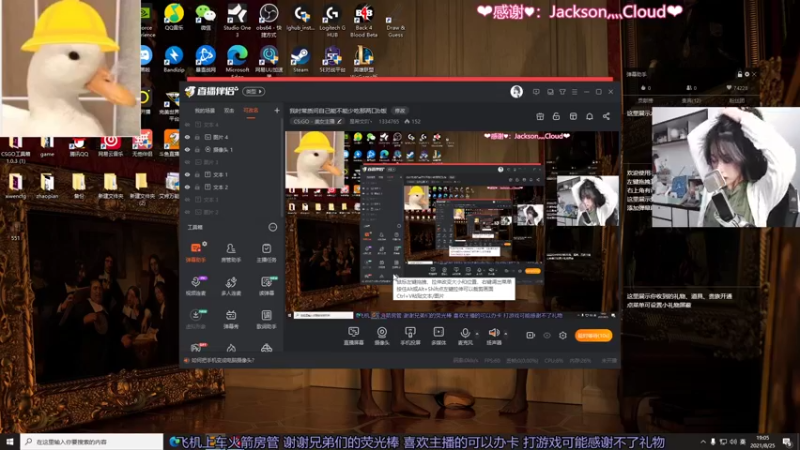Screen dimensions: 800x450
Task: Open the 主播任务 tool
Action: (266, 253)
